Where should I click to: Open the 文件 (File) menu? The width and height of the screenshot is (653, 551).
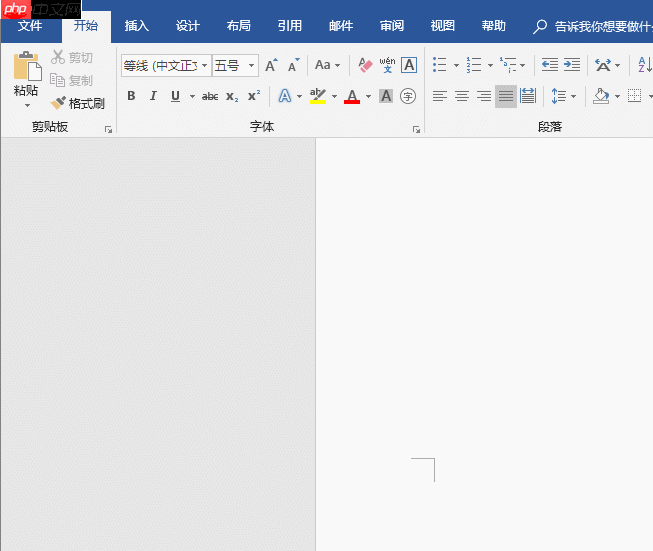click(x=30, y=26)
